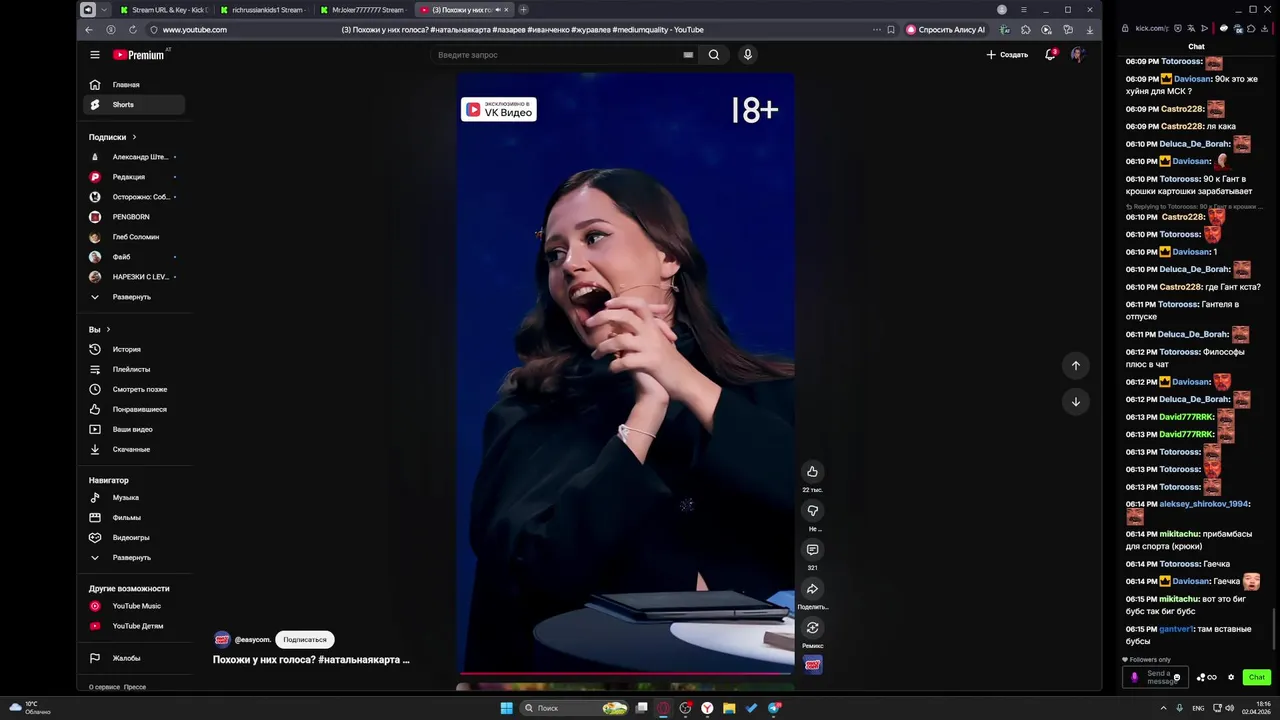Viewport: 1280px width, 720px height.
Task: Like the Short with thumbs up
Action: 812,472
